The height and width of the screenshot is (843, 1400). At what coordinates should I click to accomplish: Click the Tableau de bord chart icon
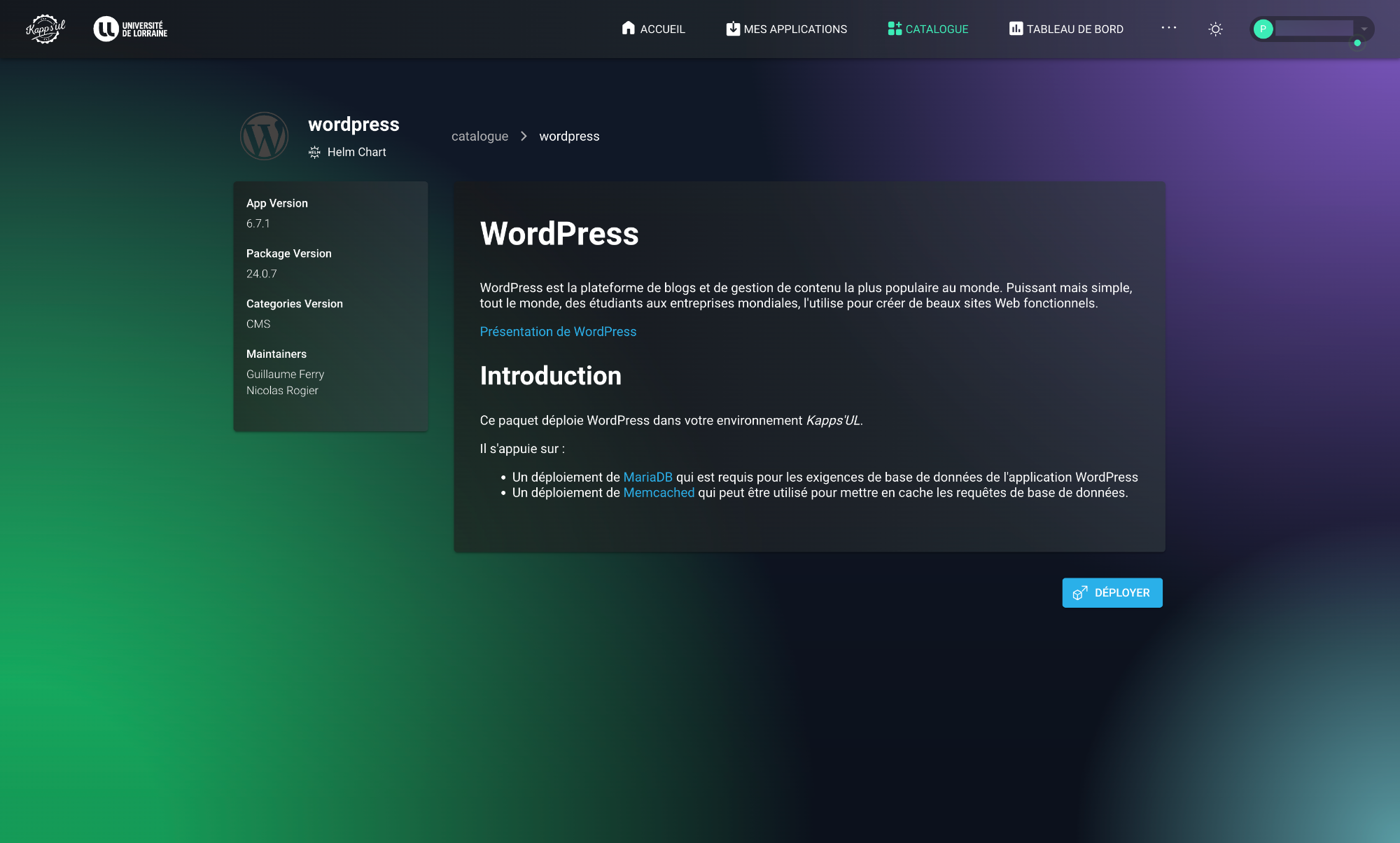coord(1015,29)
